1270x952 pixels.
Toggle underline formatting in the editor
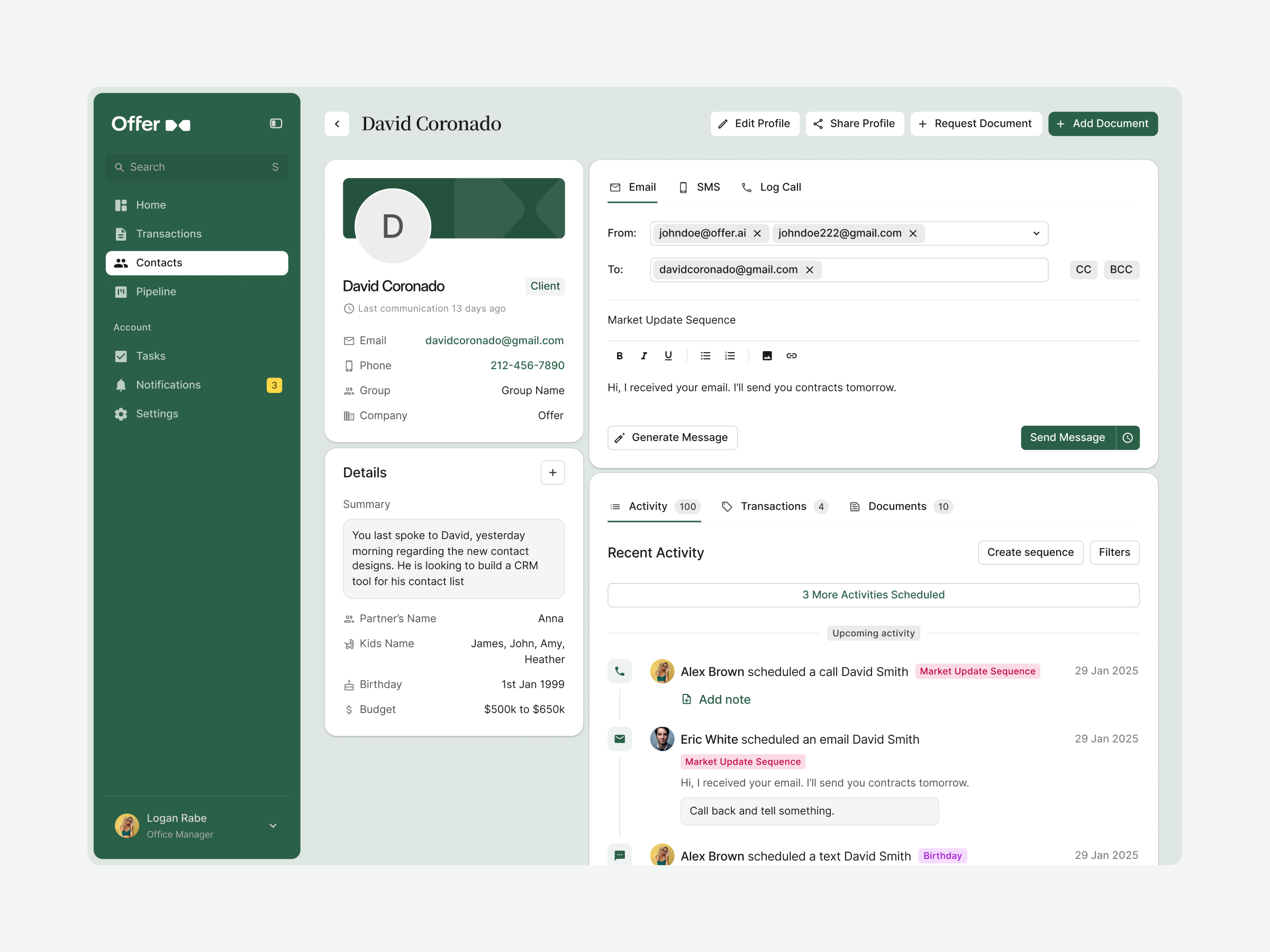[x=668, y=356]
